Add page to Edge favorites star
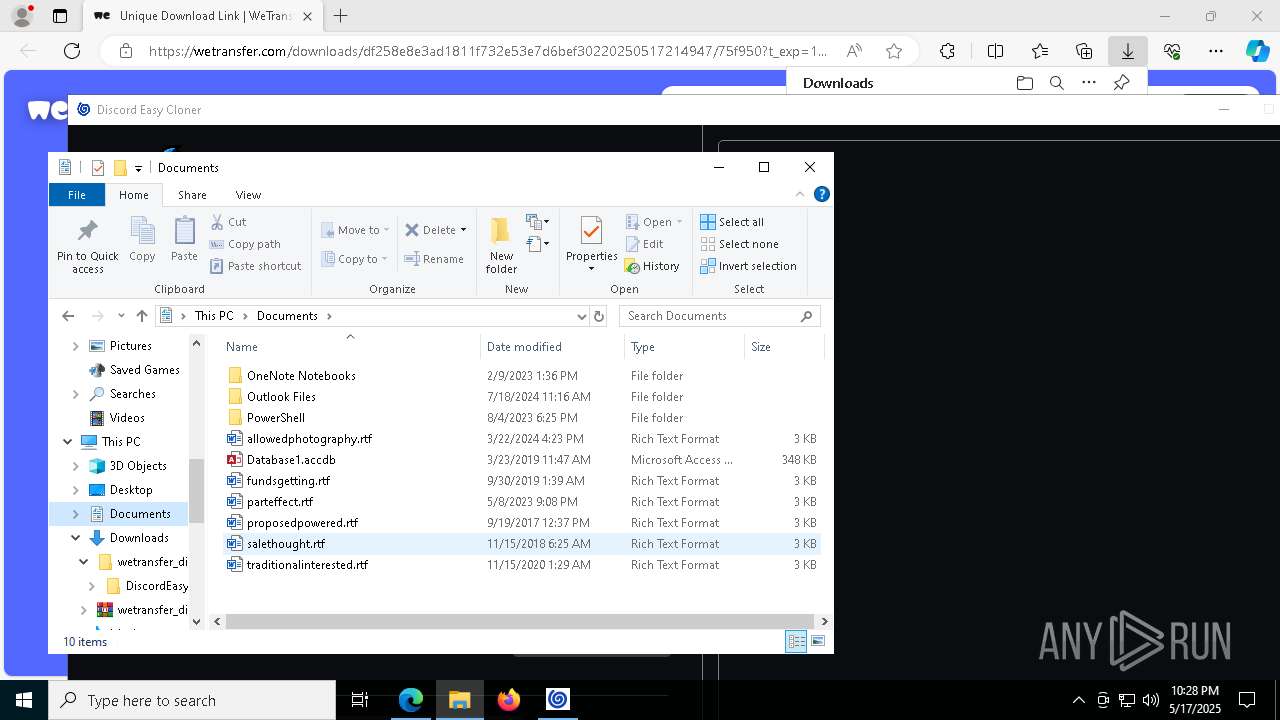The image size is (1280, 720). tap(894, 51)
